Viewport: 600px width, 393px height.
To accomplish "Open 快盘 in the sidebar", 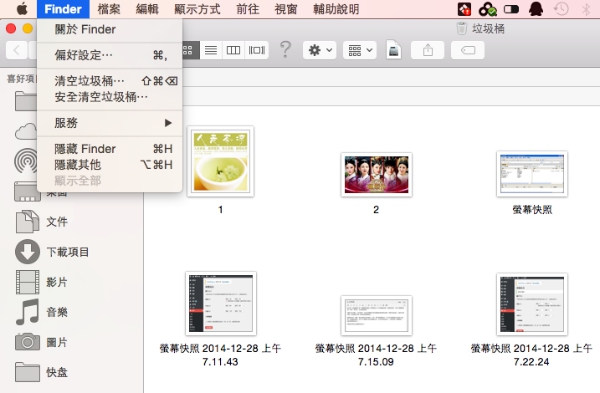I will click(x=57, y=372).
